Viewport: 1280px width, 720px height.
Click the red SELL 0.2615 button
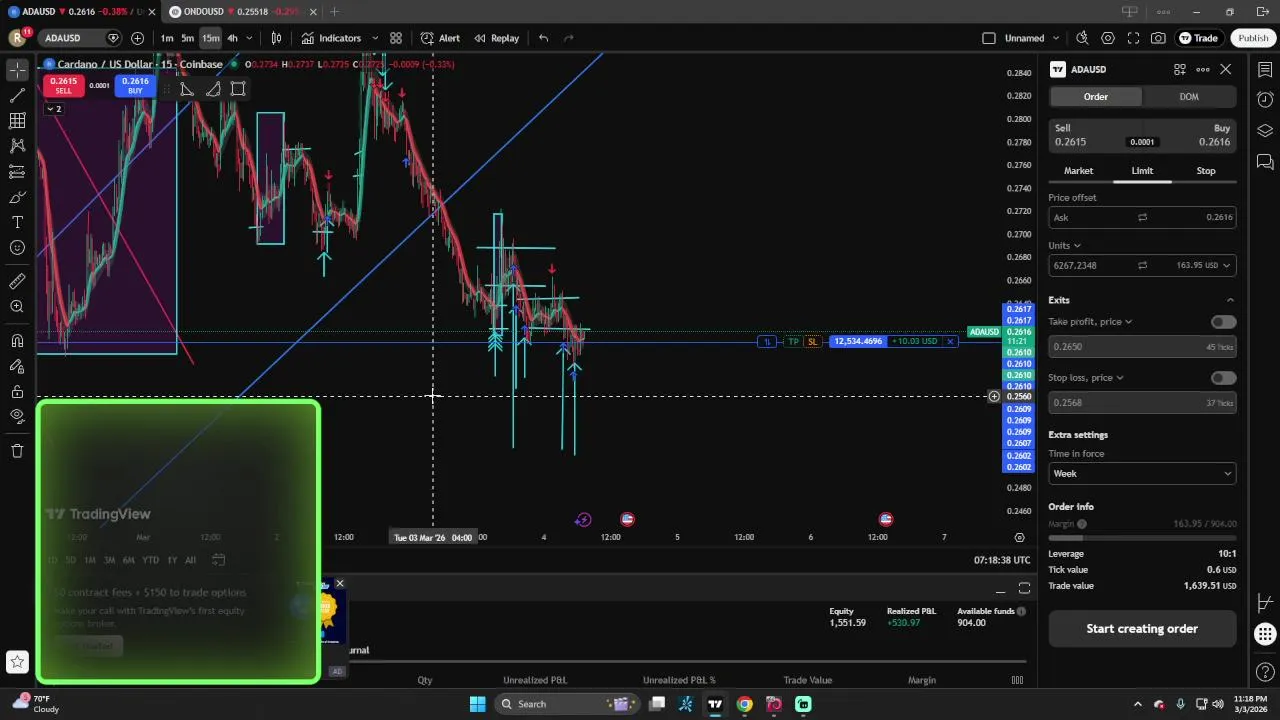coord(63,85)
